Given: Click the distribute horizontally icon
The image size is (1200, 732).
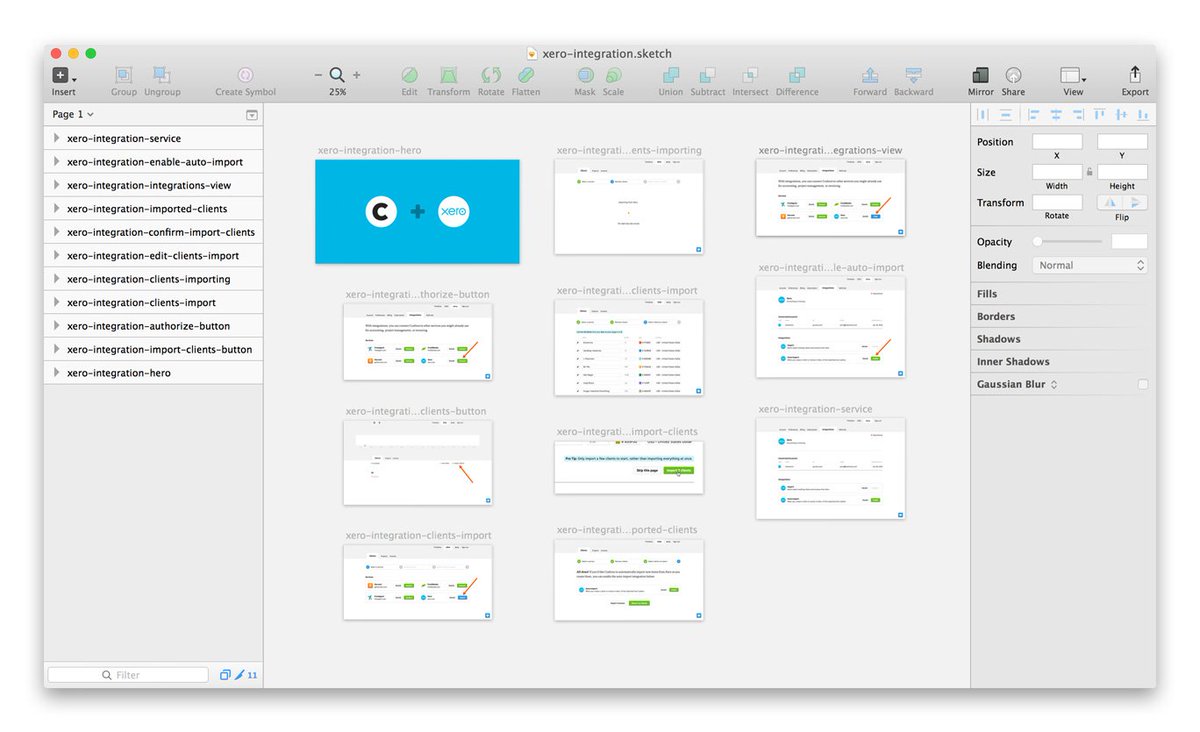Looking at the screenshot, I should (983, 115).
